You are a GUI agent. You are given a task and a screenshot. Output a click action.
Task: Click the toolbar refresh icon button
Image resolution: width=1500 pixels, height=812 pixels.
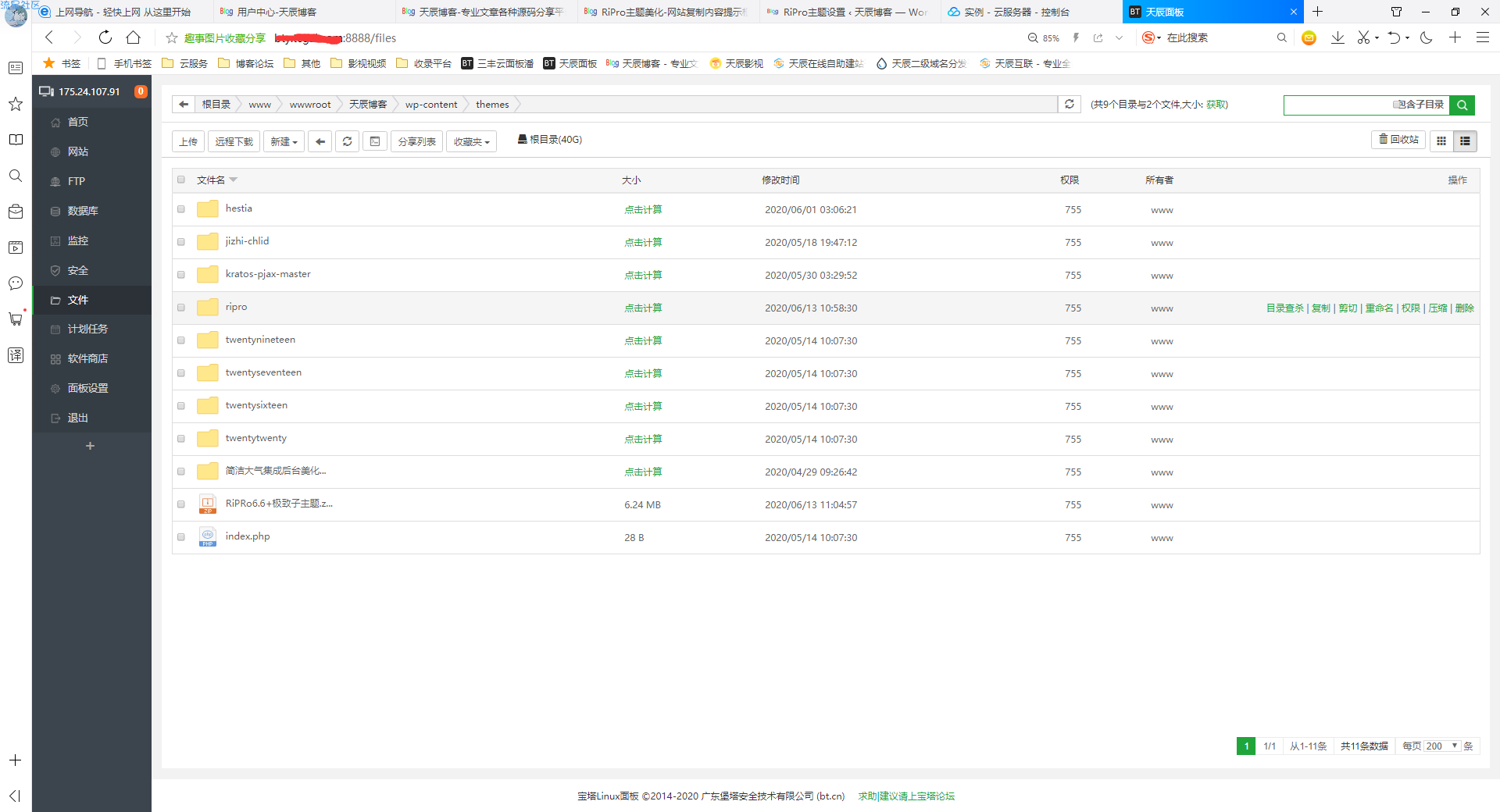pyautogui.click(x=347, y=141)
